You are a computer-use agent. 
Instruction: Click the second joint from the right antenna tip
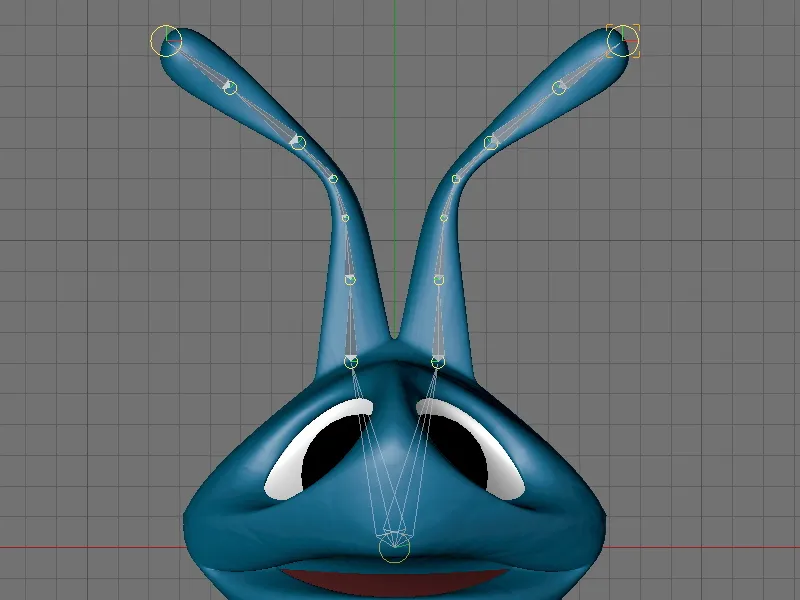(x=559, y=88)
